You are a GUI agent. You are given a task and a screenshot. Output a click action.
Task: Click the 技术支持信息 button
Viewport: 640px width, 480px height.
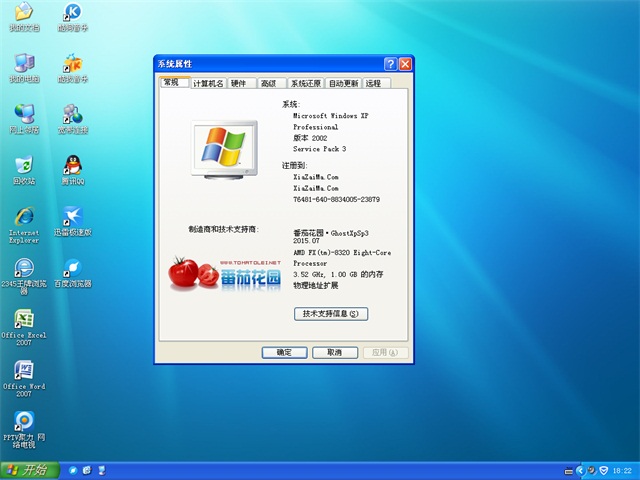click(x=330, y=314)
